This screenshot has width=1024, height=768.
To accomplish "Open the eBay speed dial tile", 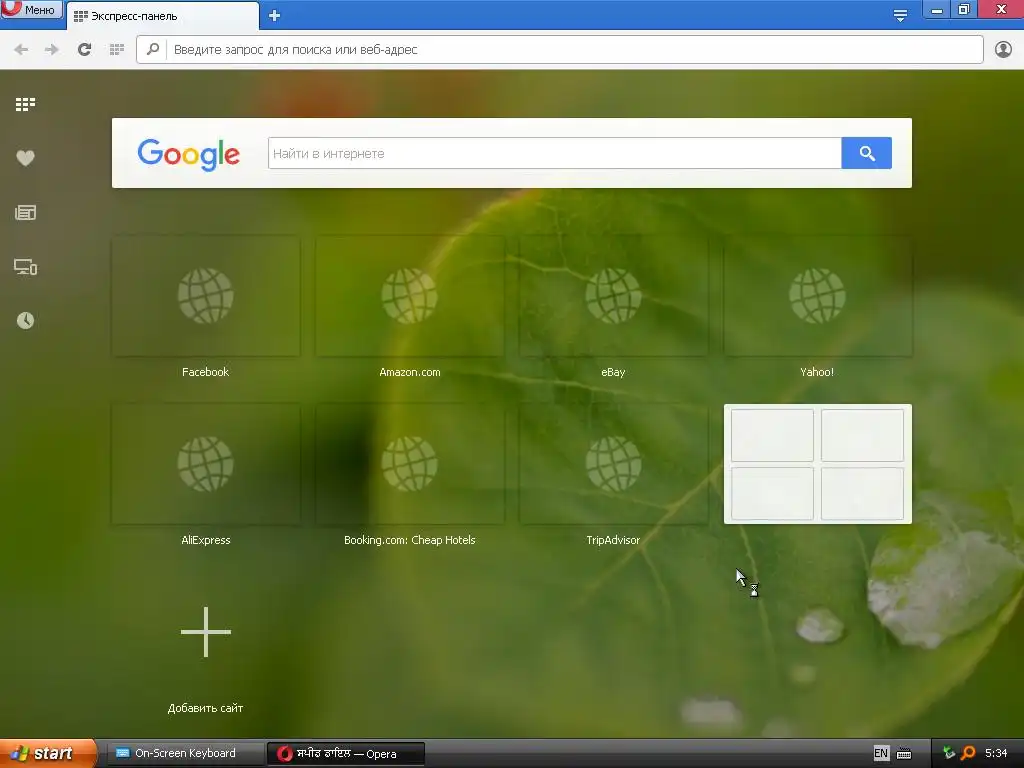I will tap(613, 296).
